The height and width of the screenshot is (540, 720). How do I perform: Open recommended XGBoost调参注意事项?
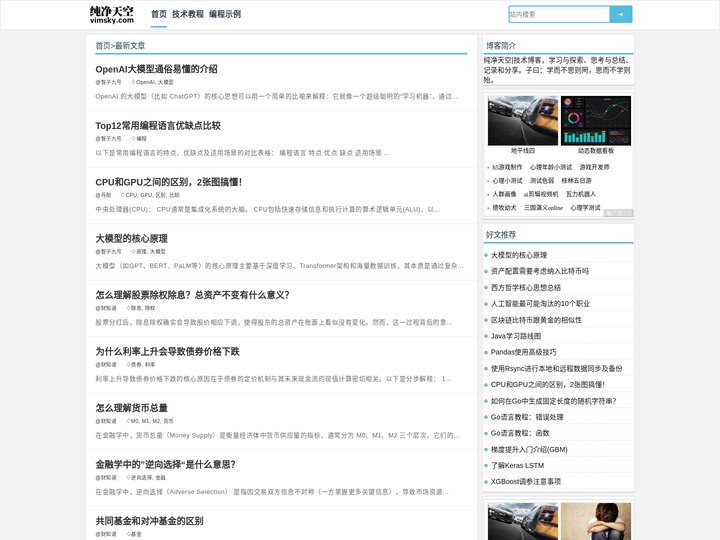click(526, 482)
